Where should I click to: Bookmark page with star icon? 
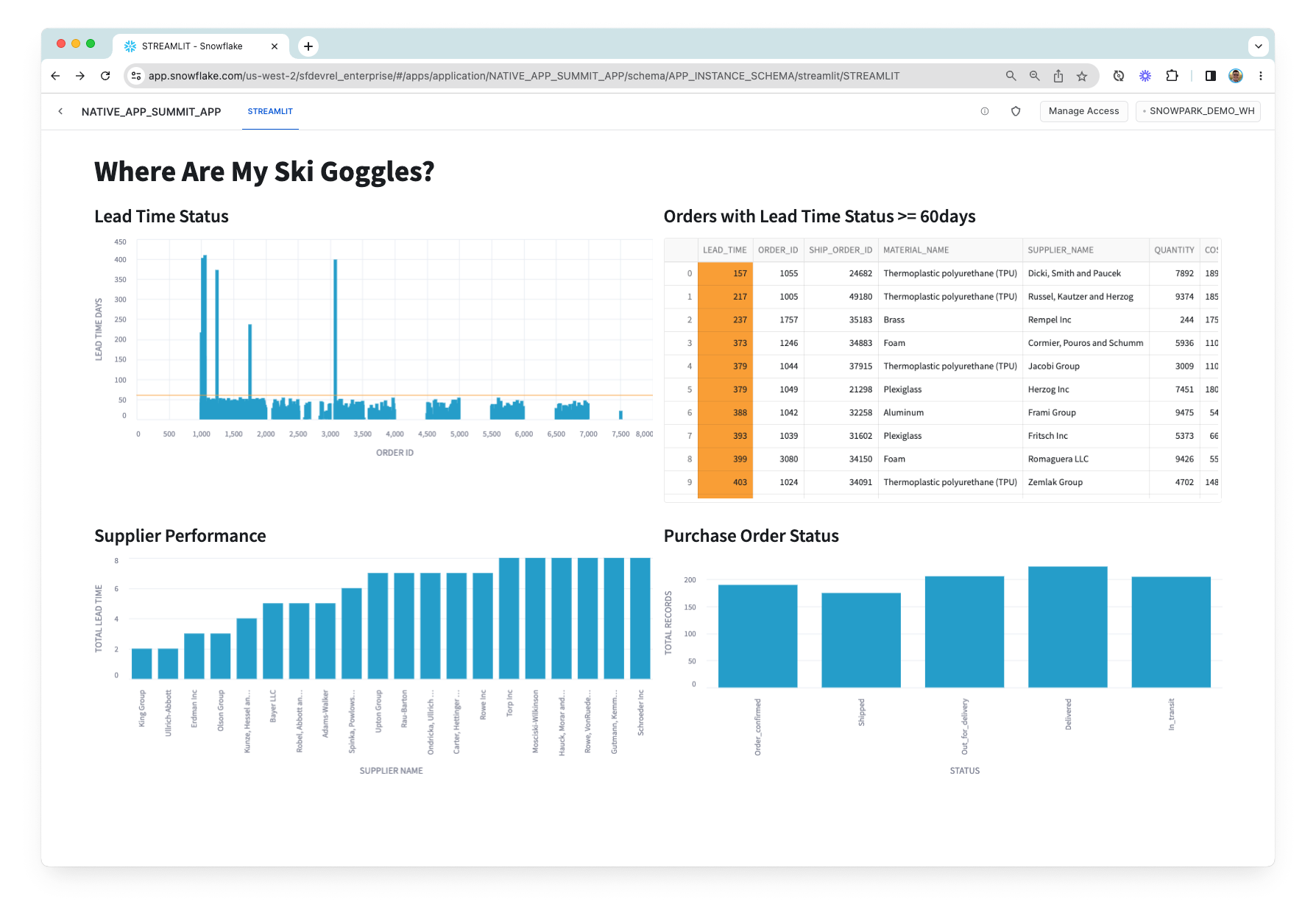pyautogui.click(x=1081, y=76)
